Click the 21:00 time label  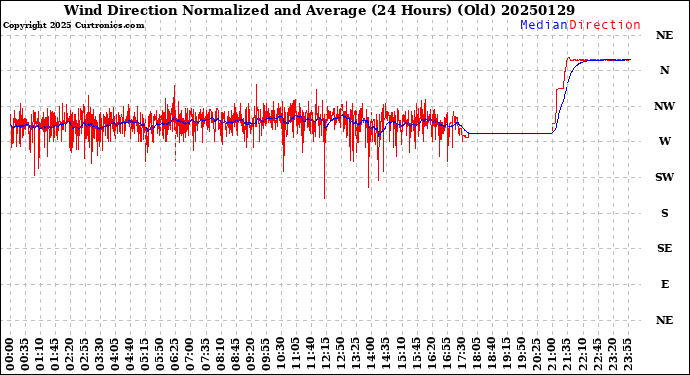coord(551,355)
